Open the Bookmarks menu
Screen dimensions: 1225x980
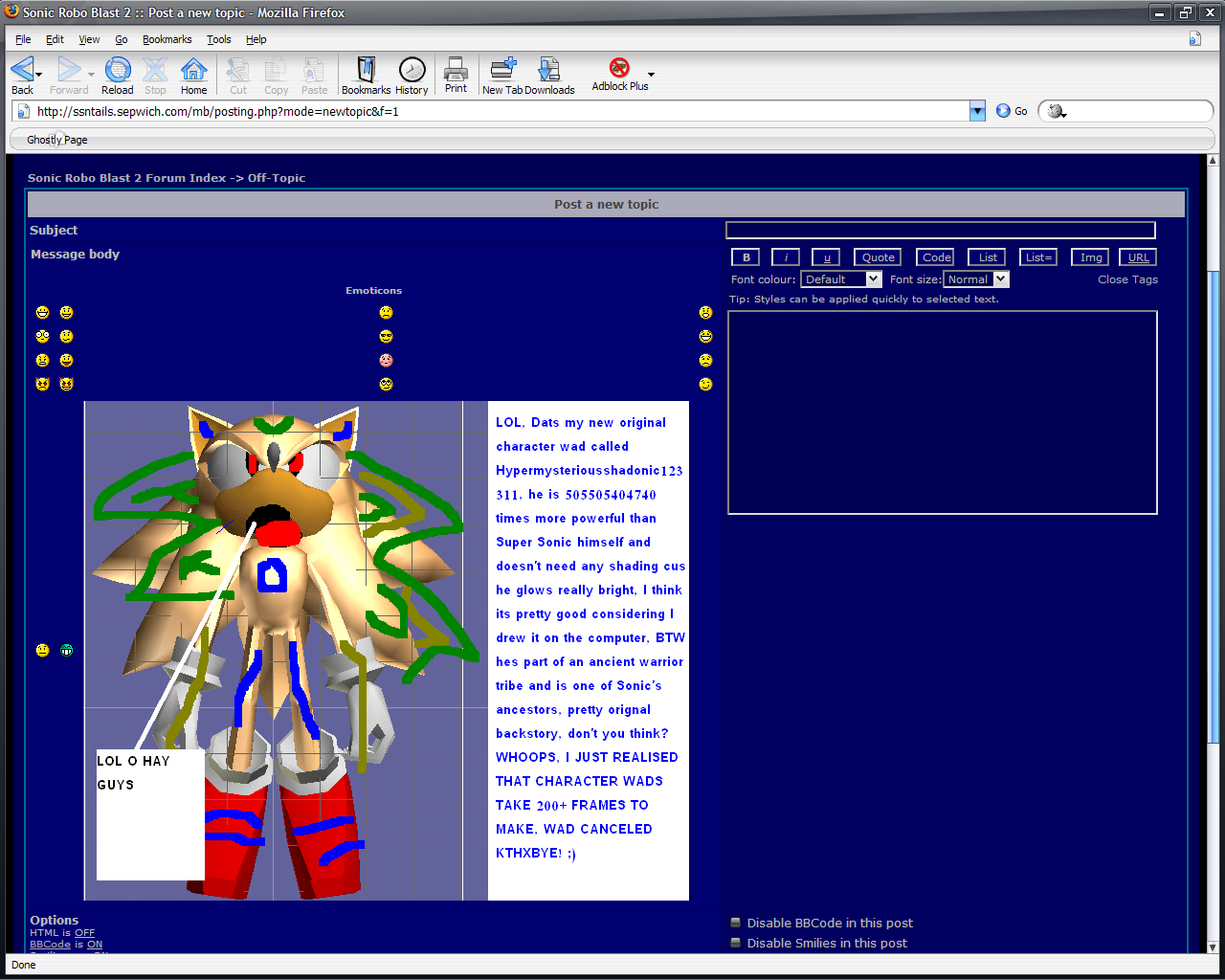coord(167,39)
